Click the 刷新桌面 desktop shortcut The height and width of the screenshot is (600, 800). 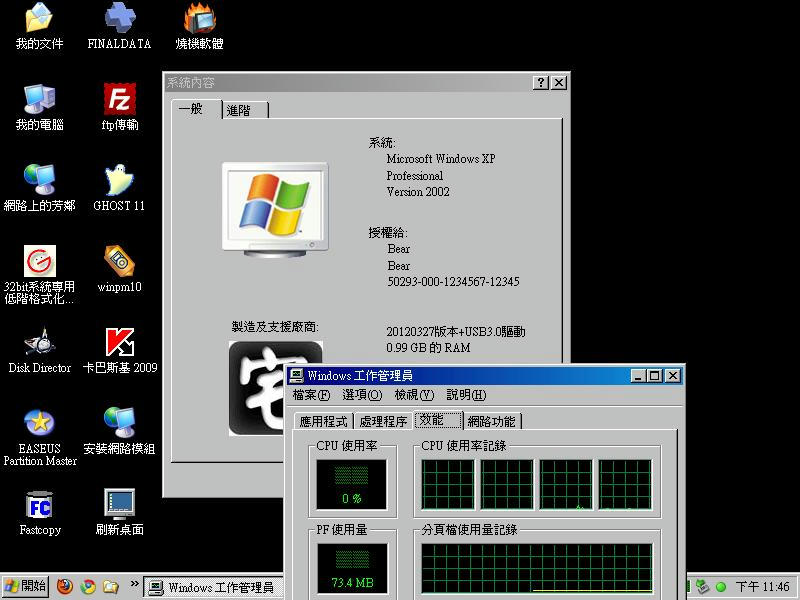(x=119, y=504)
